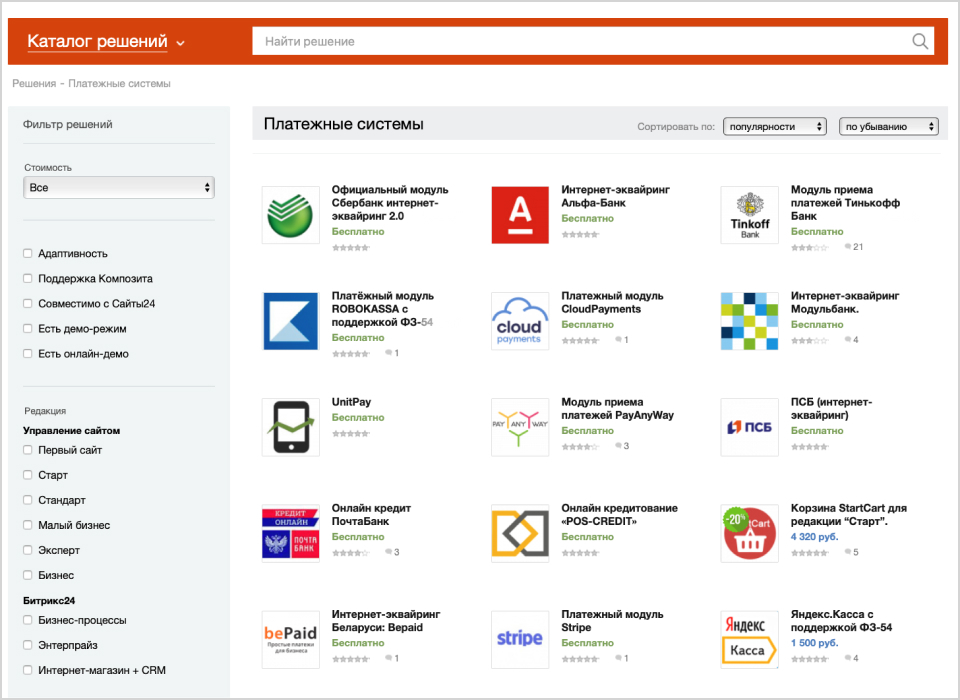Click the 1 500 руб. price
The image size is (960, 700).
tap(814, 642)
